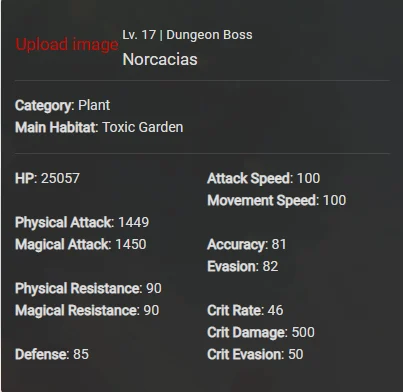Screen dimensions: 403x392
Task: Select the HP value 25057
Action: click(60, 178)
